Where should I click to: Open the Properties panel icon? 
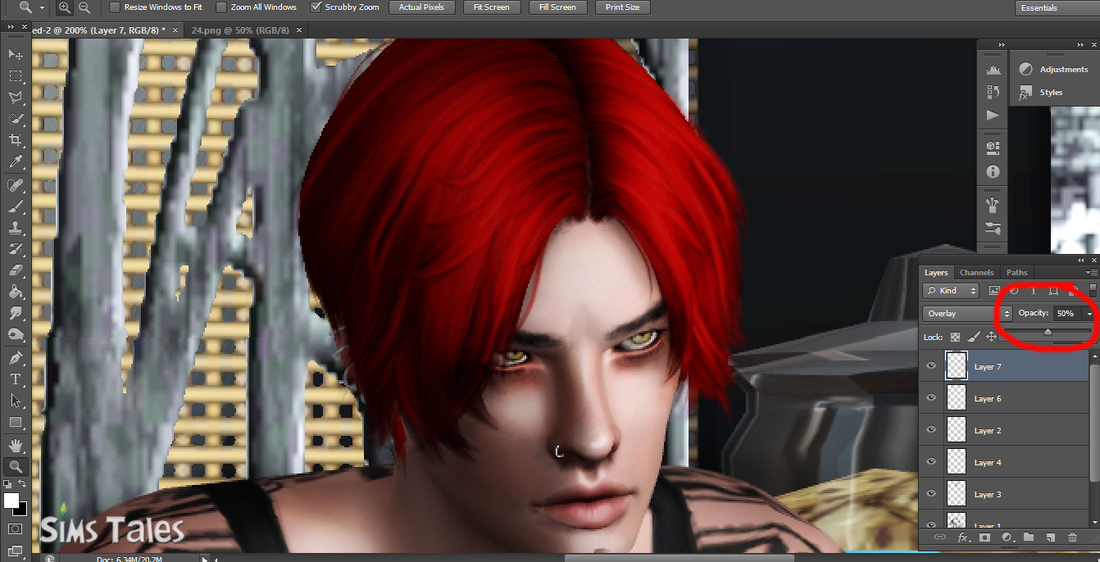pyautogui.click(x=993, y=147)
